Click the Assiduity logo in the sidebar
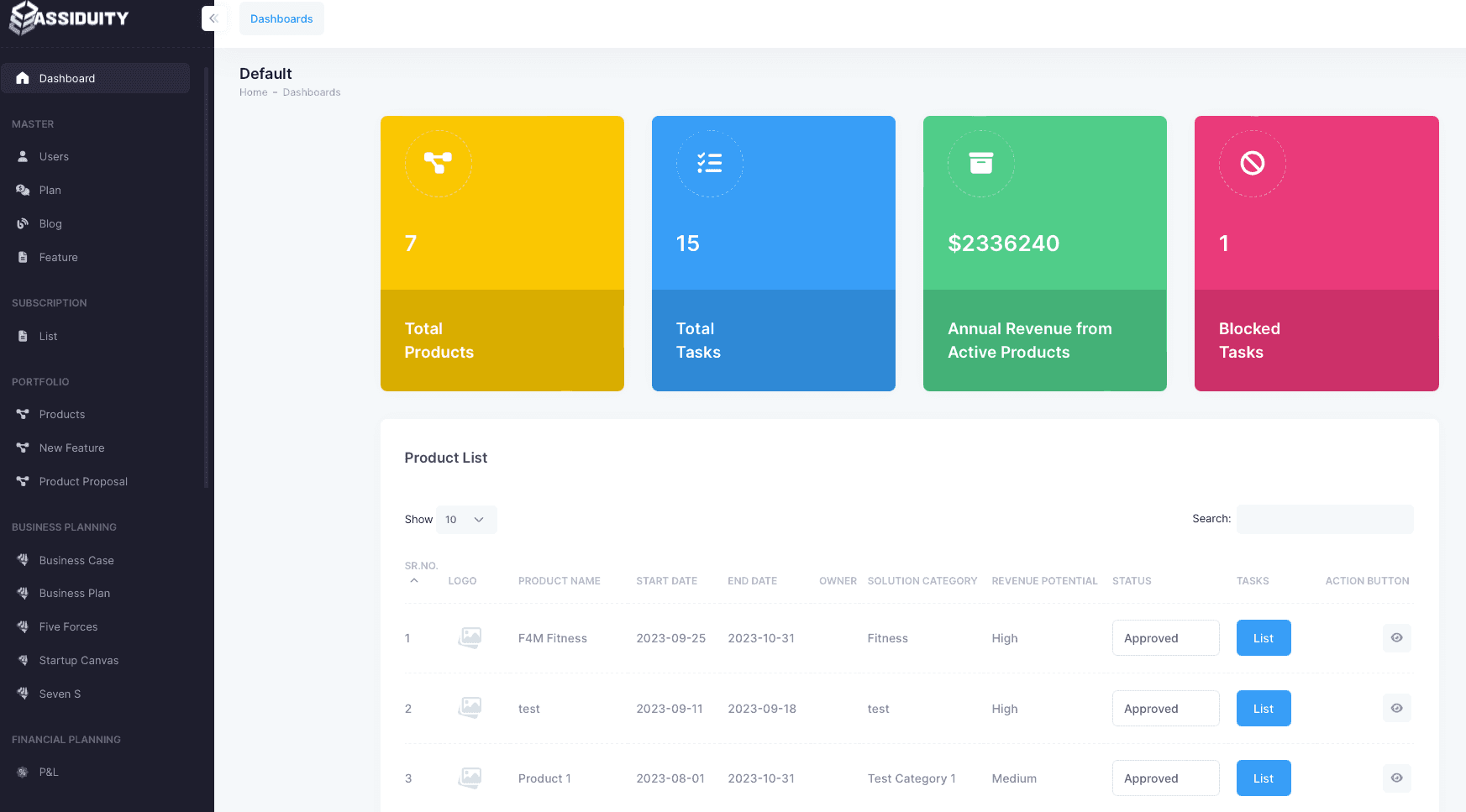 coord(69,18)
